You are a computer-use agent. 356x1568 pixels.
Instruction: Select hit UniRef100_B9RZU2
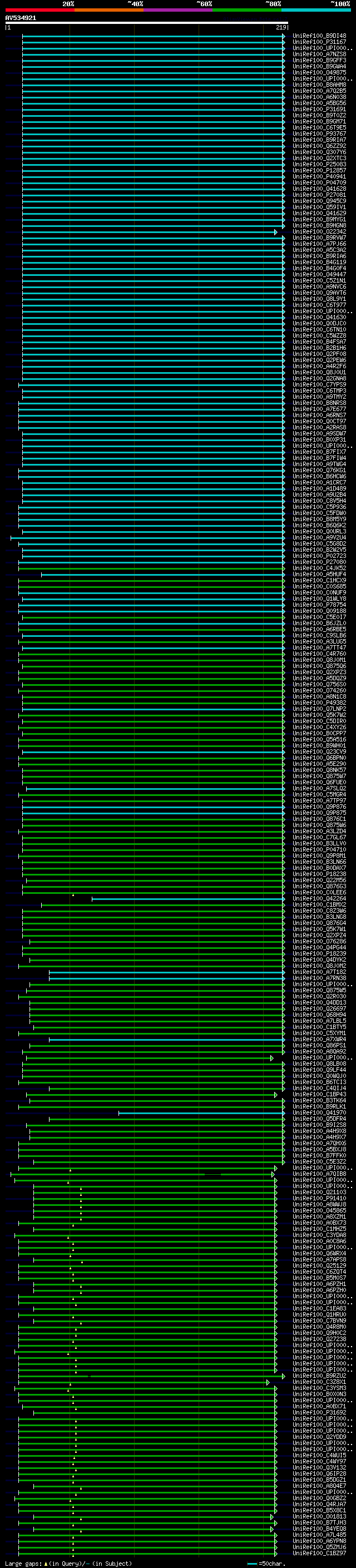(319, 1376)
